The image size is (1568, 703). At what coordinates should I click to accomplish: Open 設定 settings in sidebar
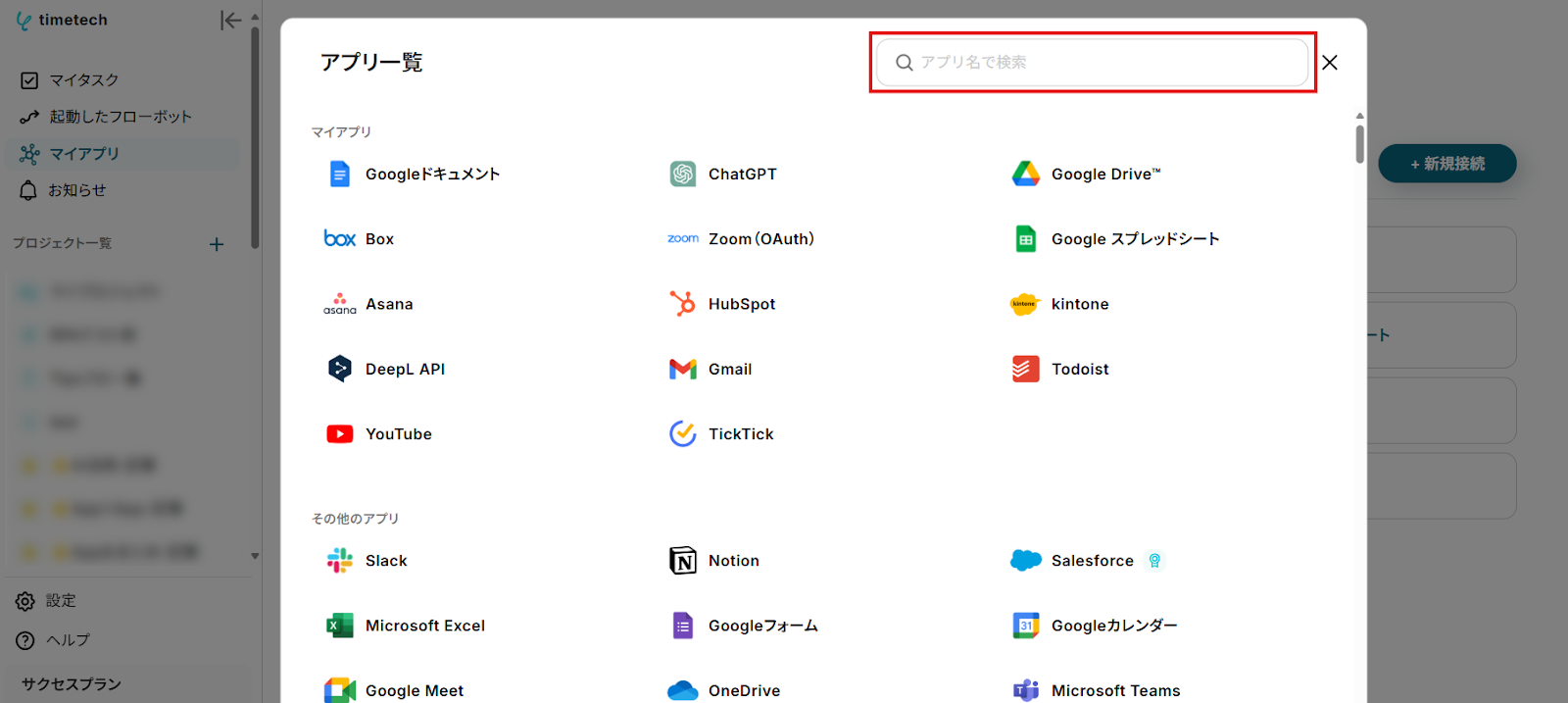(60, 601)
